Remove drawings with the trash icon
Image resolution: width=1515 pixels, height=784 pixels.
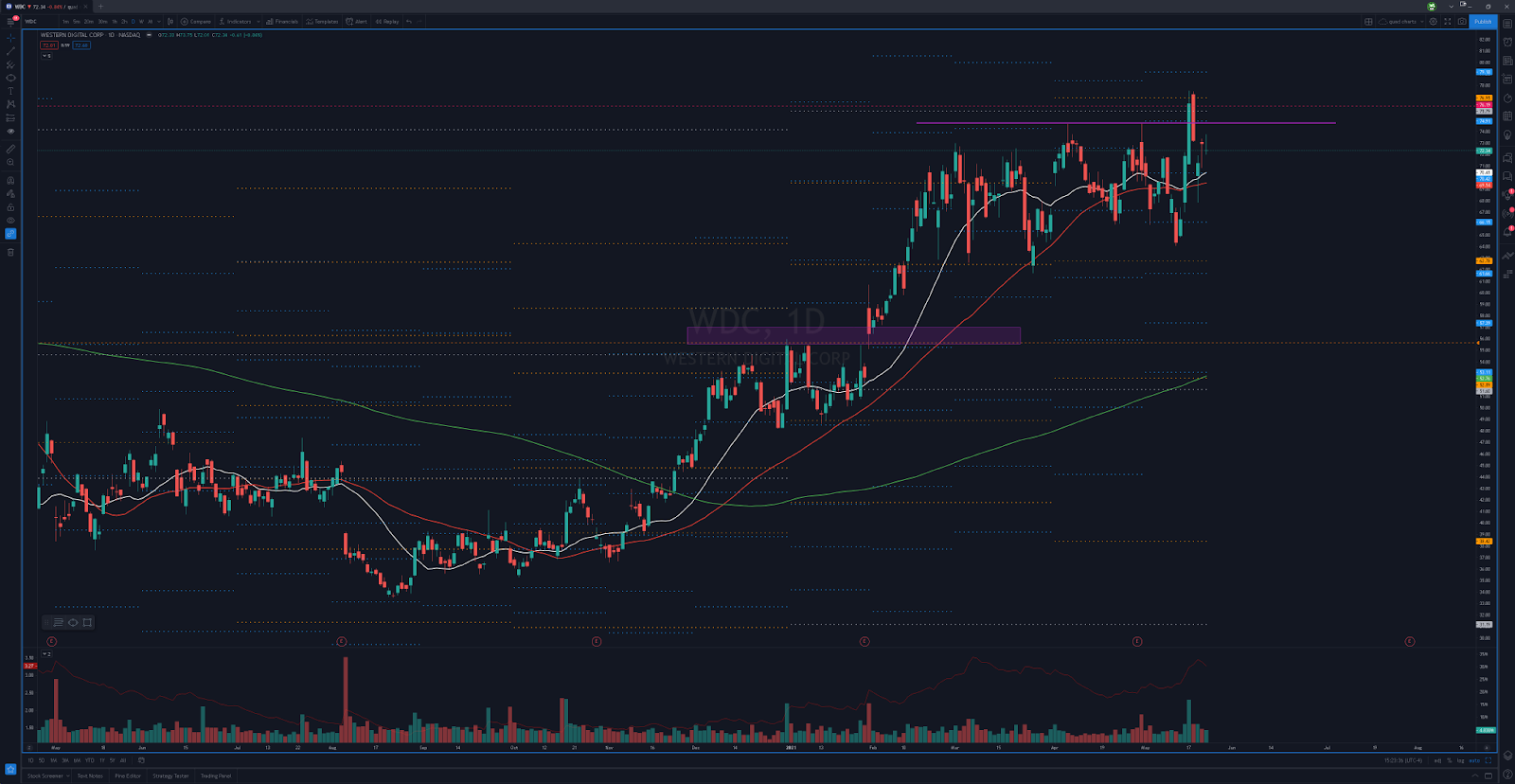10,252
